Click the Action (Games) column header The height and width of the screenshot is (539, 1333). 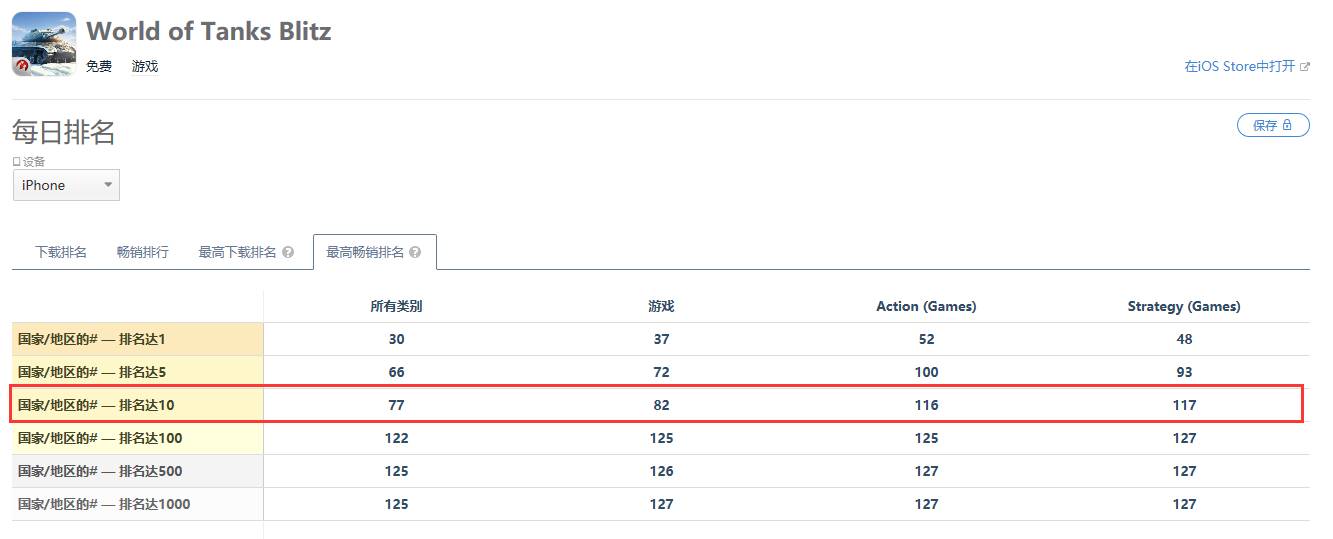click(x=926, y=307)
